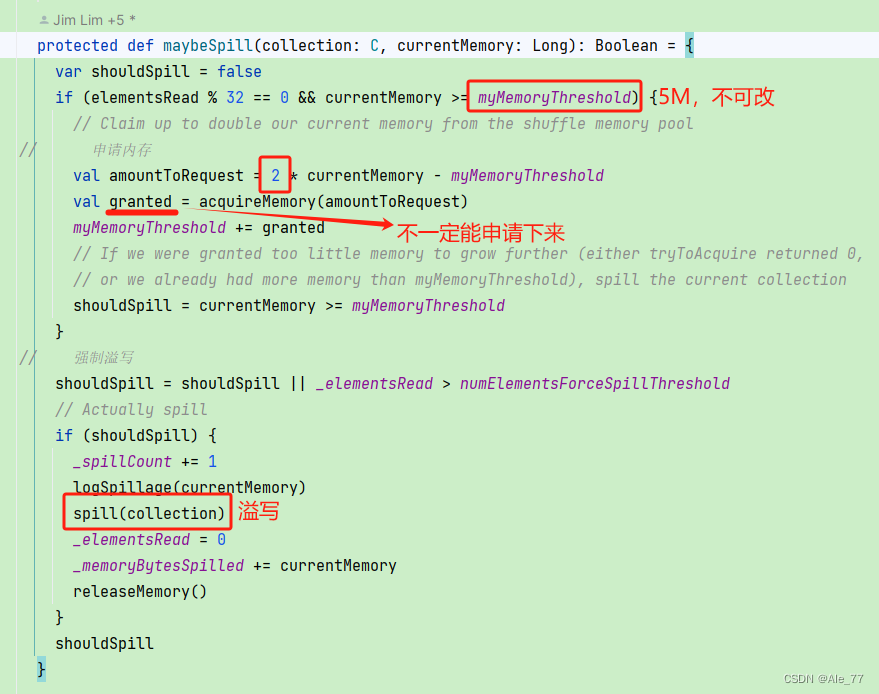Click the final shouldSpill return expression

click(x=104, y=644)
